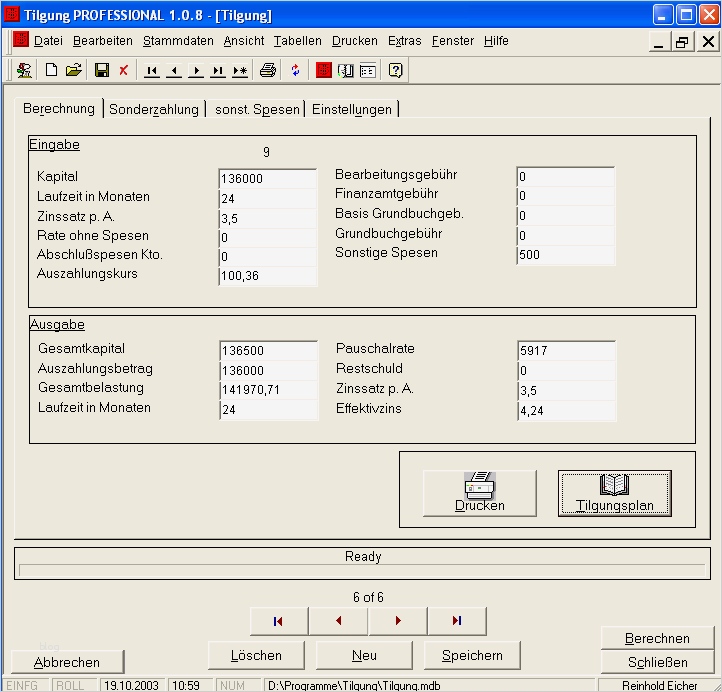Open file with the folder toolbar icon
The image size is (722, 692).
click(74, 70)
